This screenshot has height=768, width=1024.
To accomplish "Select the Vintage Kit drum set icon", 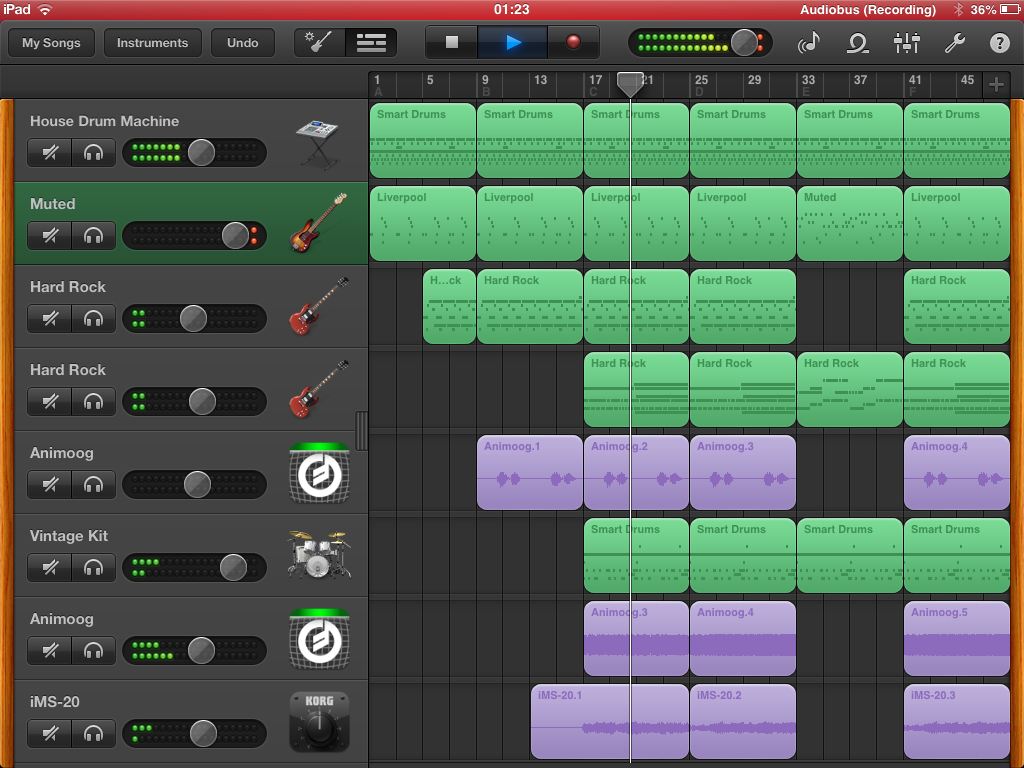I will [x=319, y=554].
